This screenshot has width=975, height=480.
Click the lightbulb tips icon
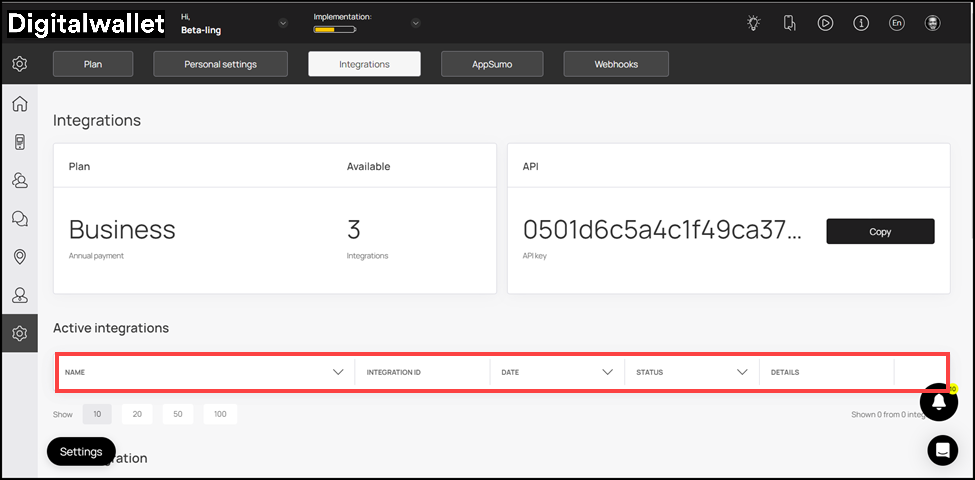coord(753,23)
